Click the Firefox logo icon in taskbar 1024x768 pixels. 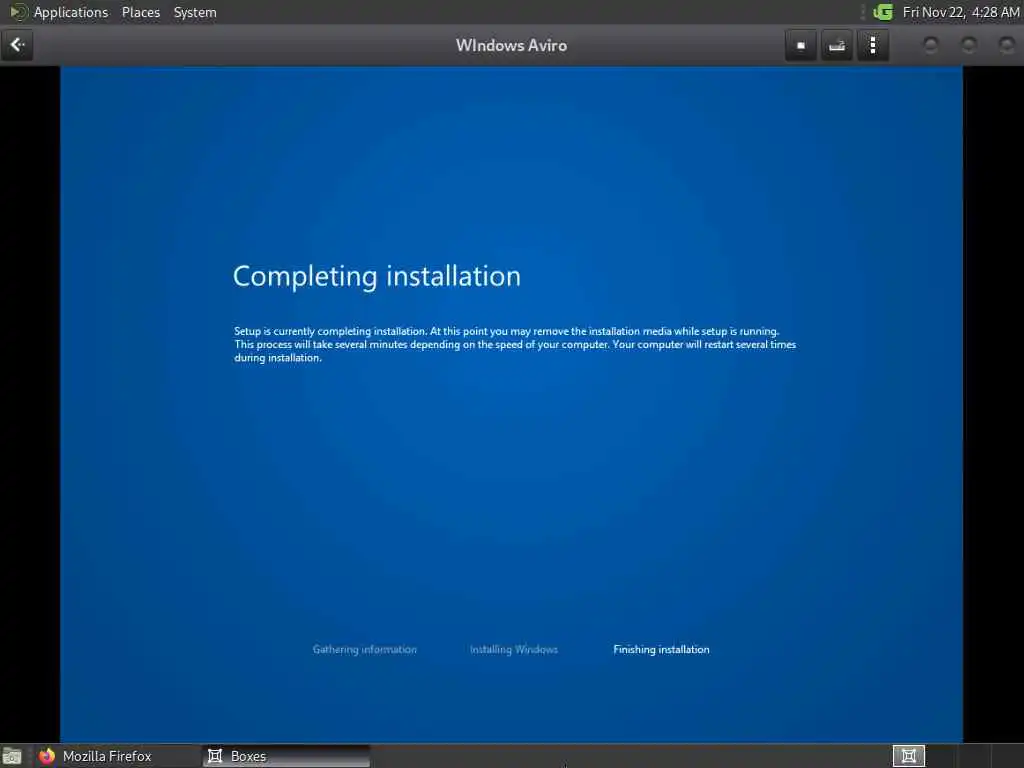[47, 756]
